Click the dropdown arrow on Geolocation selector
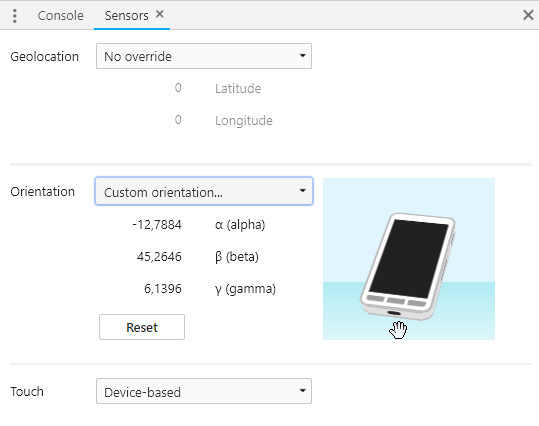Image resolution: width=539 pixels, height=426 pixels. tap(302, 56)
